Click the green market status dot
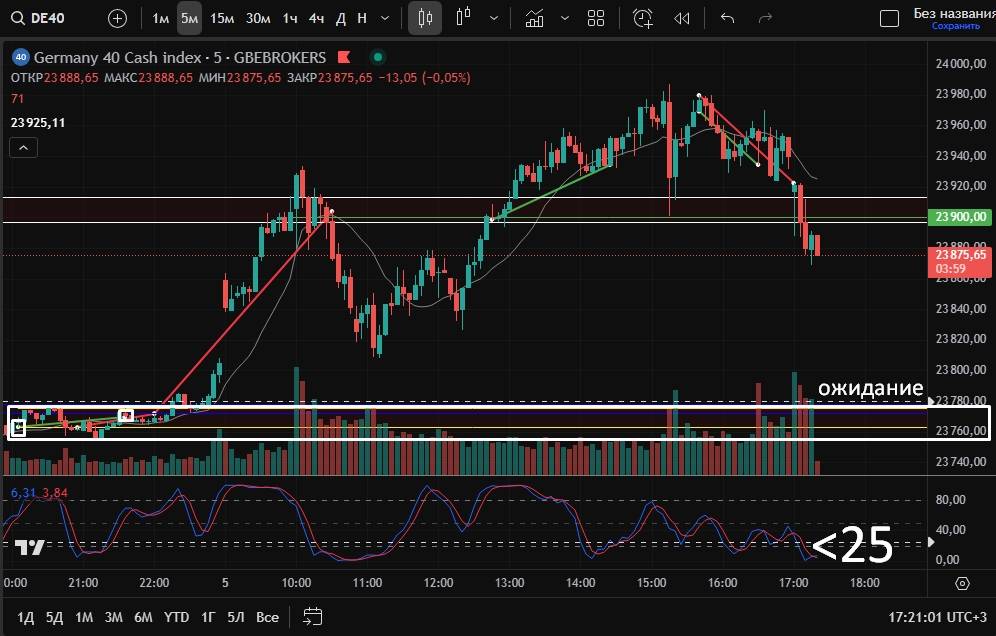This screenshot has height=636, width=996. point(376,57)
